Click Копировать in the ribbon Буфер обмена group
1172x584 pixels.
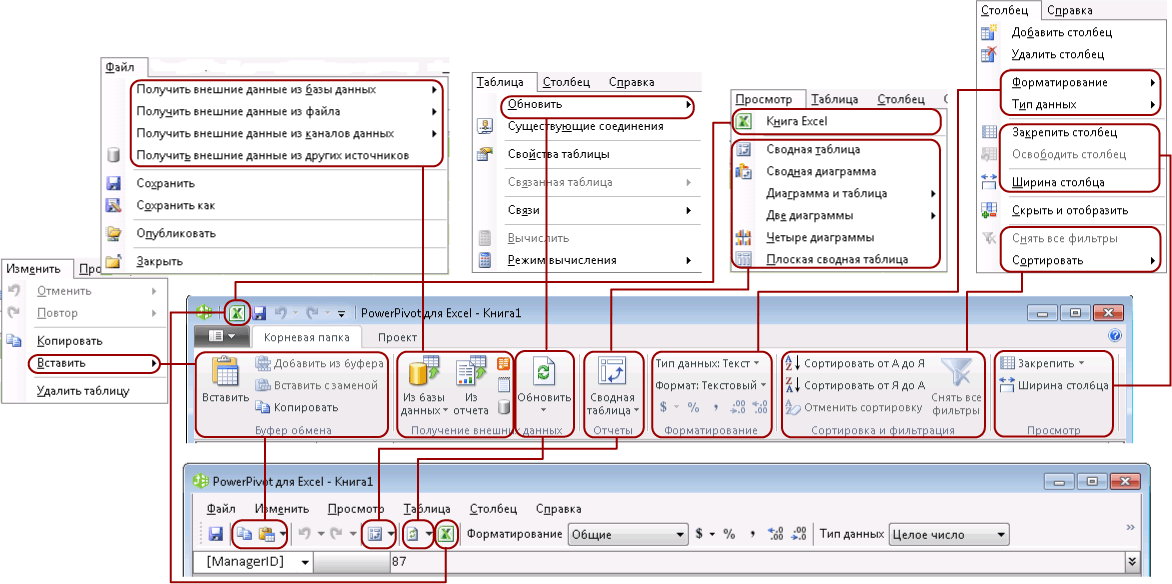click(x=297, y=408)
